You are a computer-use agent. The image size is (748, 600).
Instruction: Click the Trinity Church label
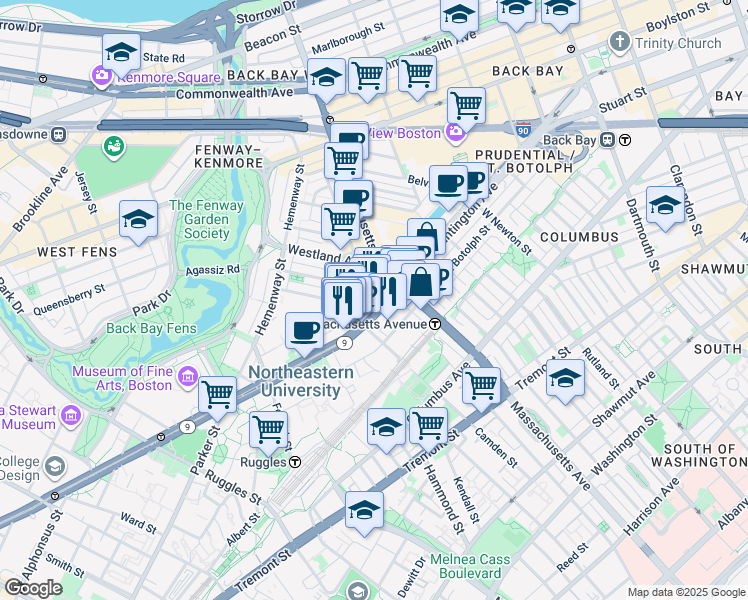(x=678, y=43)
